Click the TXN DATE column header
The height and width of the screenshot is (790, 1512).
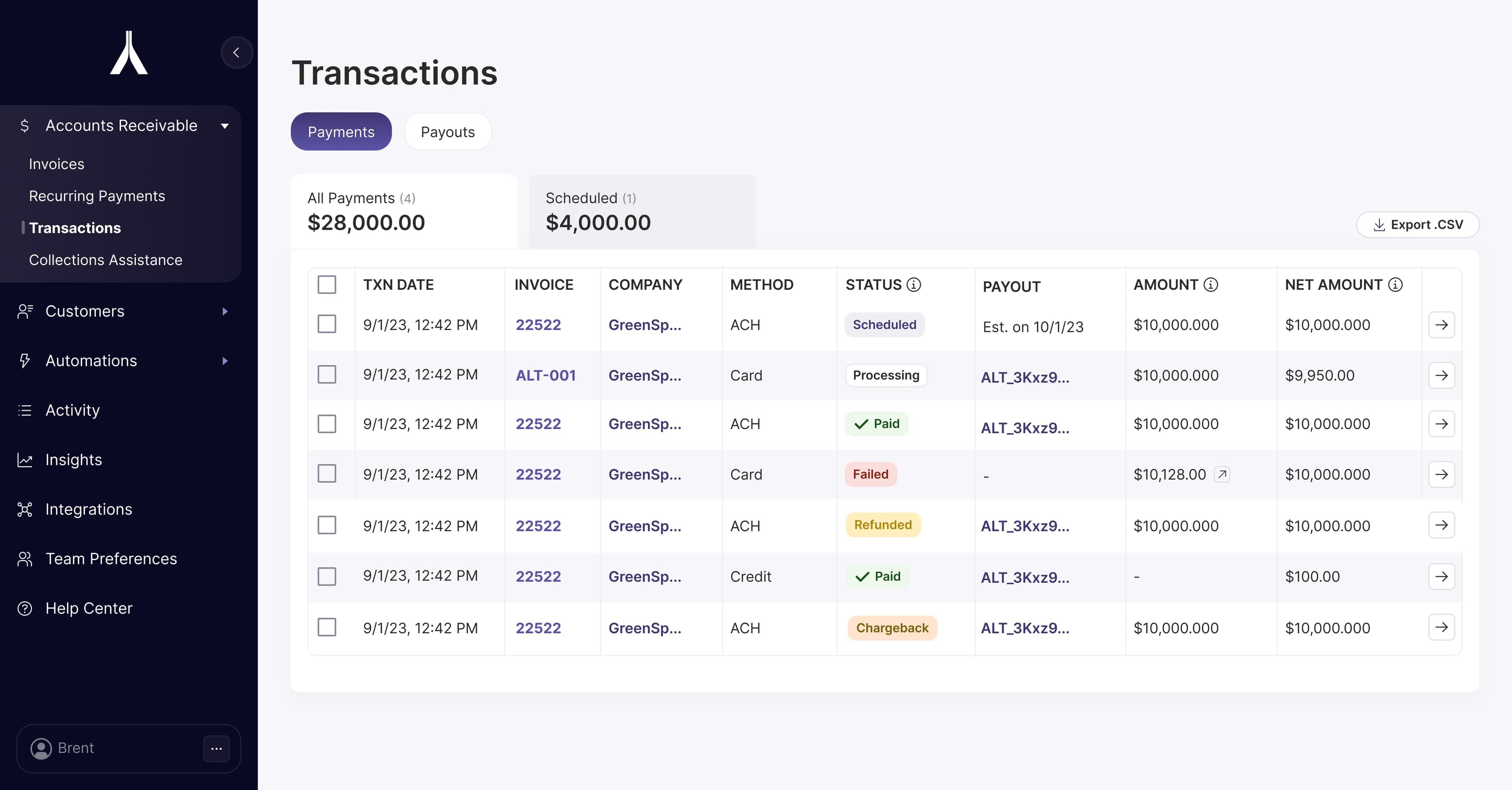(398, 285)
